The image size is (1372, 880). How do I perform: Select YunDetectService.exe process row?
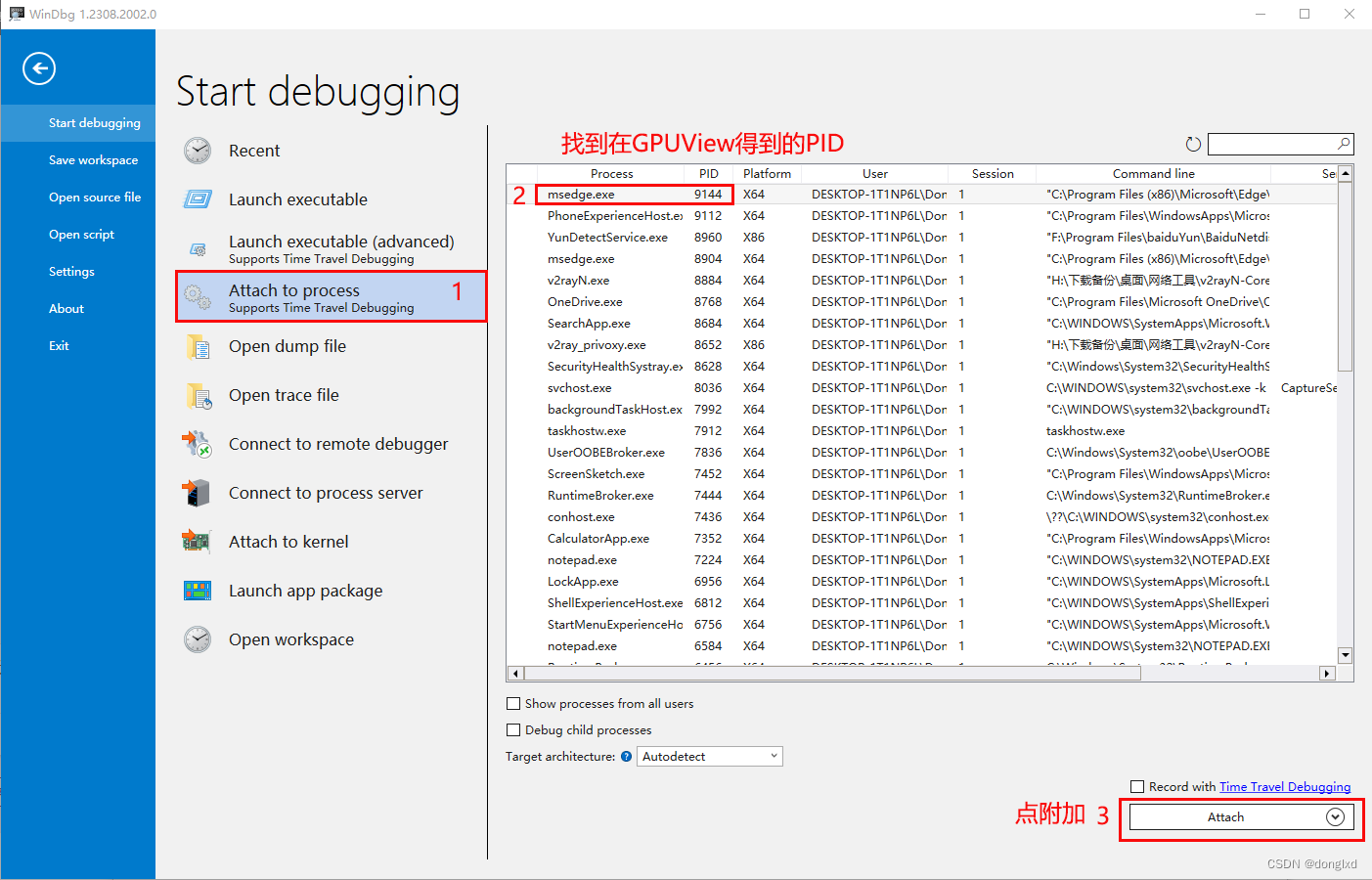[x=922, y=238]
